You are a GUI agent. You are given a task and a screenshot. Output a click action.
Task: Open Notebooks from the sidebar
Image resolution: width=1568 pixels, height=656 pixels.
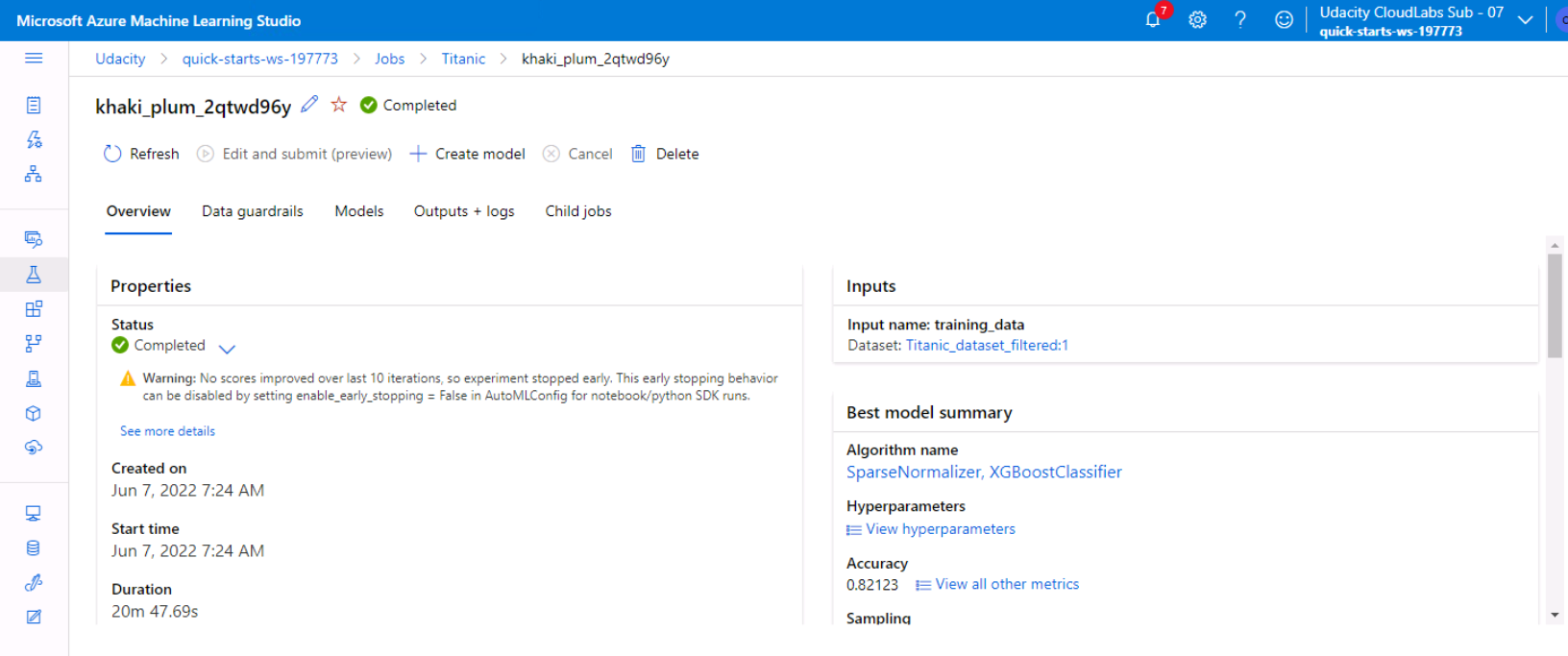34,105
